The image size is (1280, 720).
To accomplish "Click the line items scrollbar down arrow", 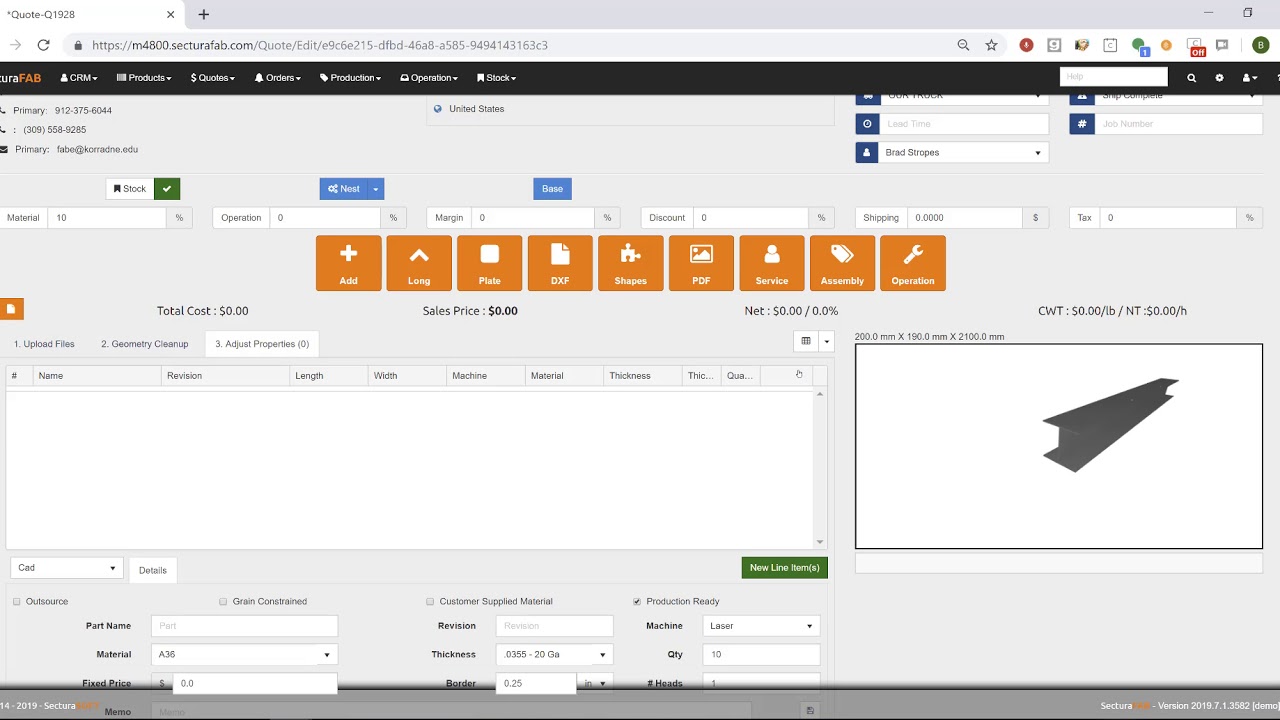I will pyautogui.click(x=820, y=542).
